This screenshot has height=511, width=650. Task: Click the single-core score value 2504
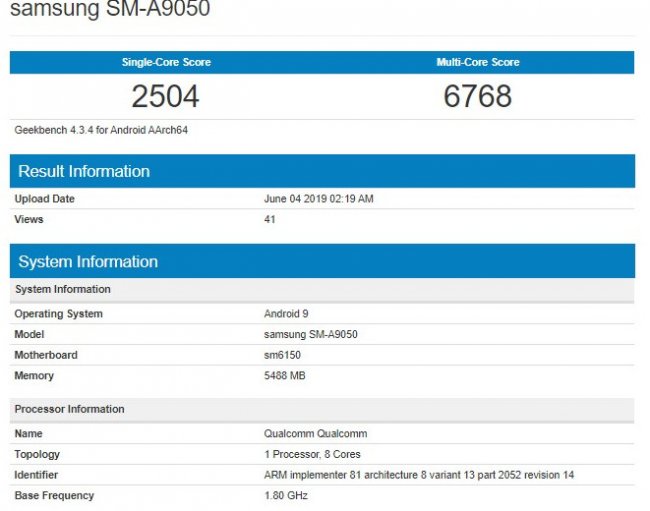coord(166,96)
